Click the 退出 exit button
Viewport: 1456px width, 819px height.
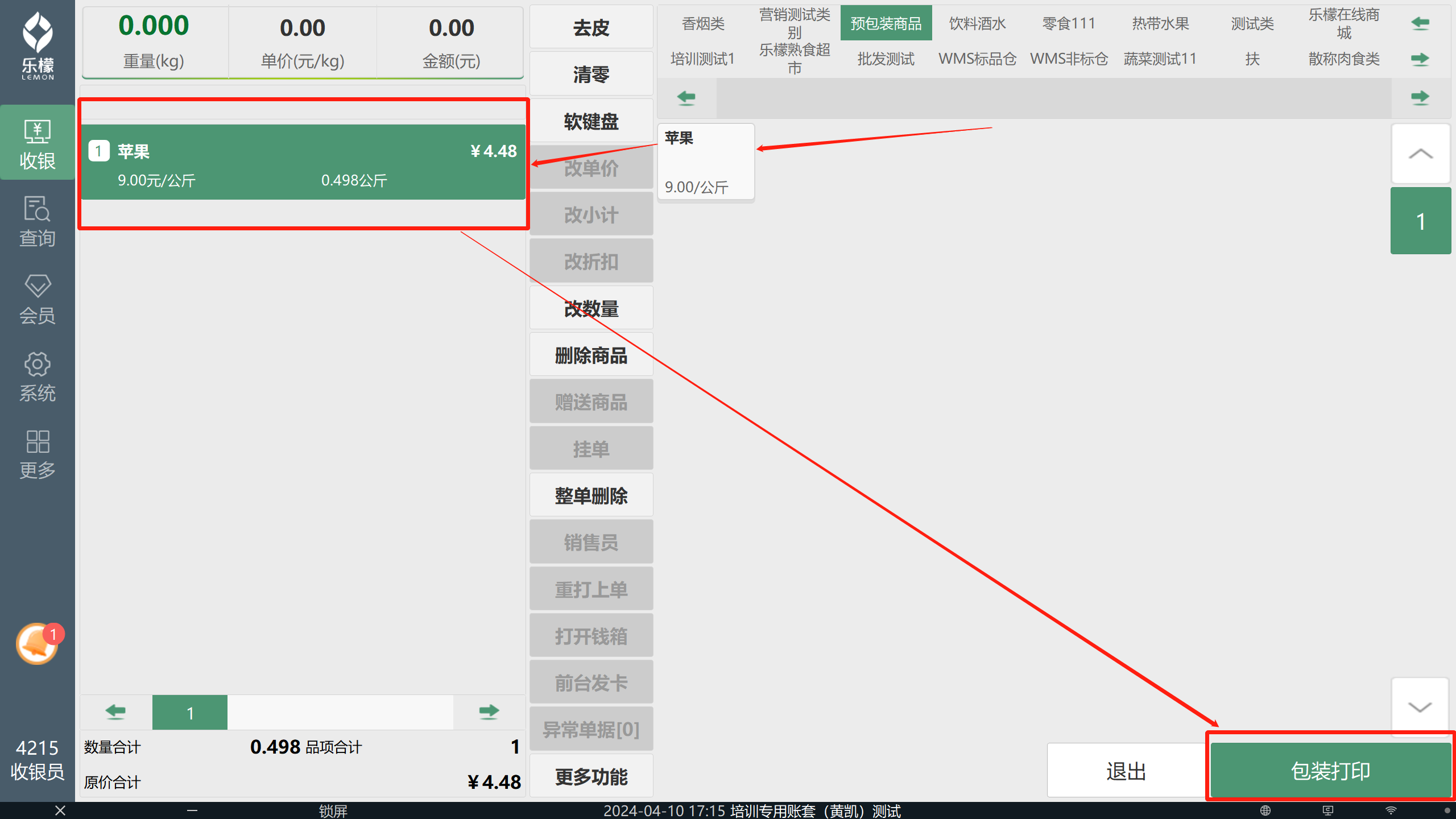pos(1126,771)
